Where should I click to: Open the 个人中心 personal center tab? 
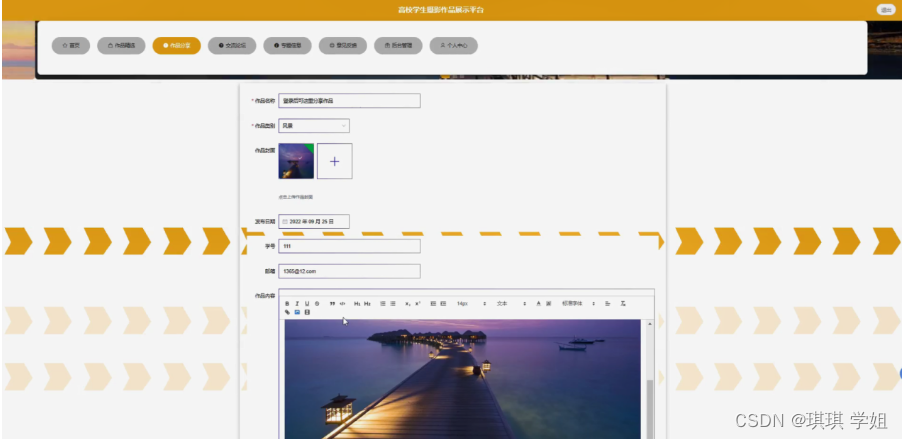(x=454, y=46)
